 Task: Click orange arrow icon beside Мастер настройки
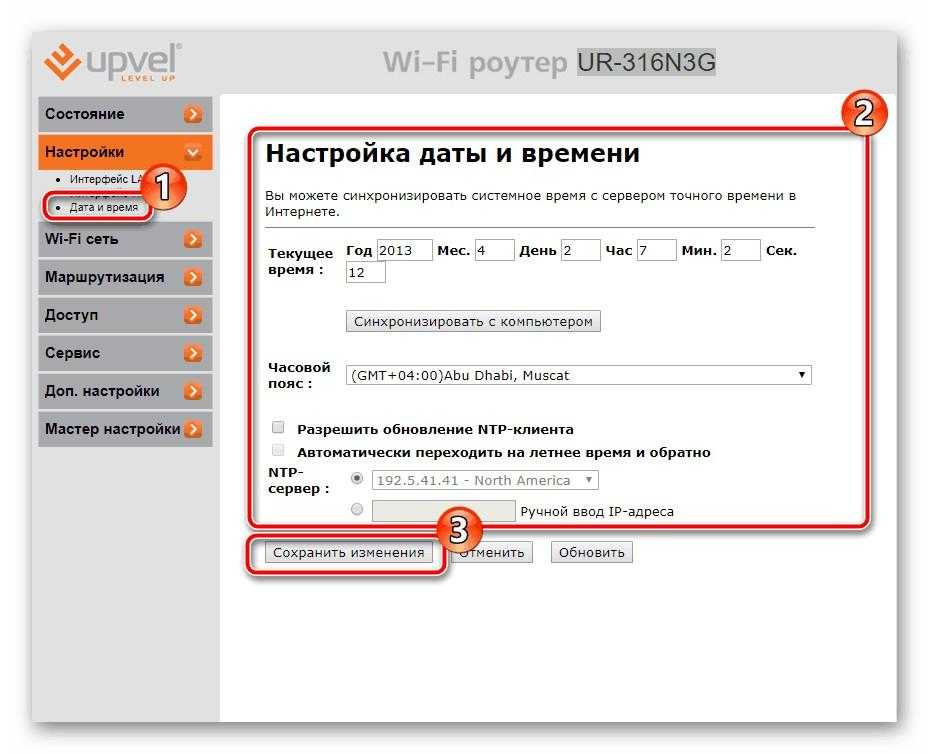click(193, 430)
